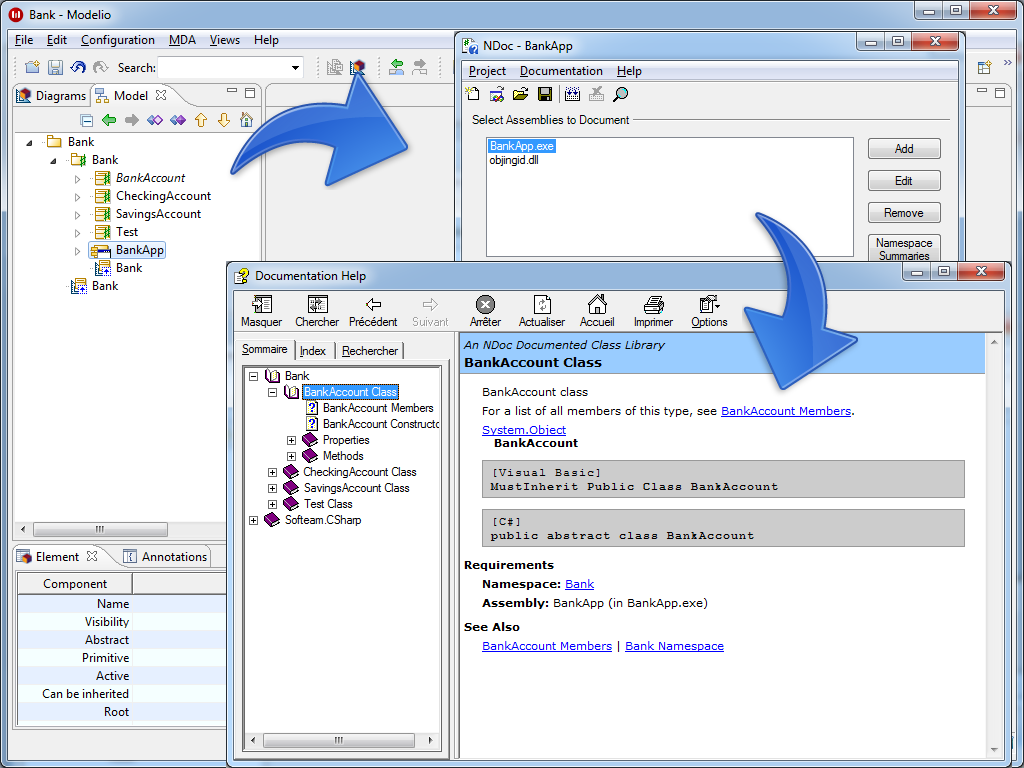Click Imprimer print button
1024x768 pixels.
point(653,312)
